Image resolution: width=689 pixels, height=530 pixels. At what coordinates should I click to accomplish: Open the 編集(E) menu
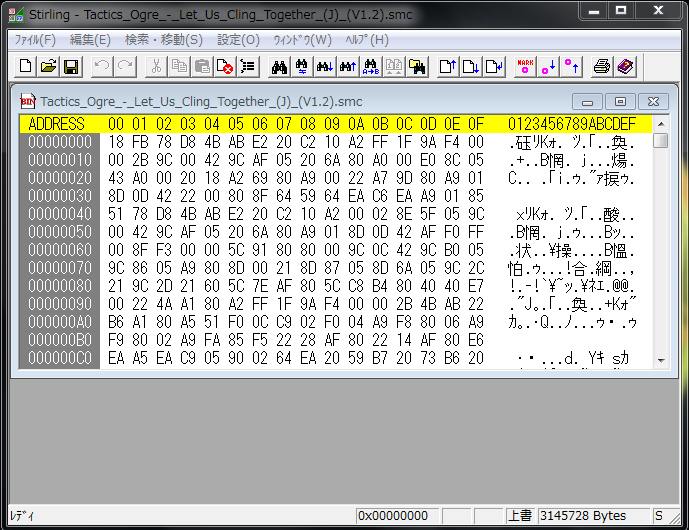coord(90,40)
